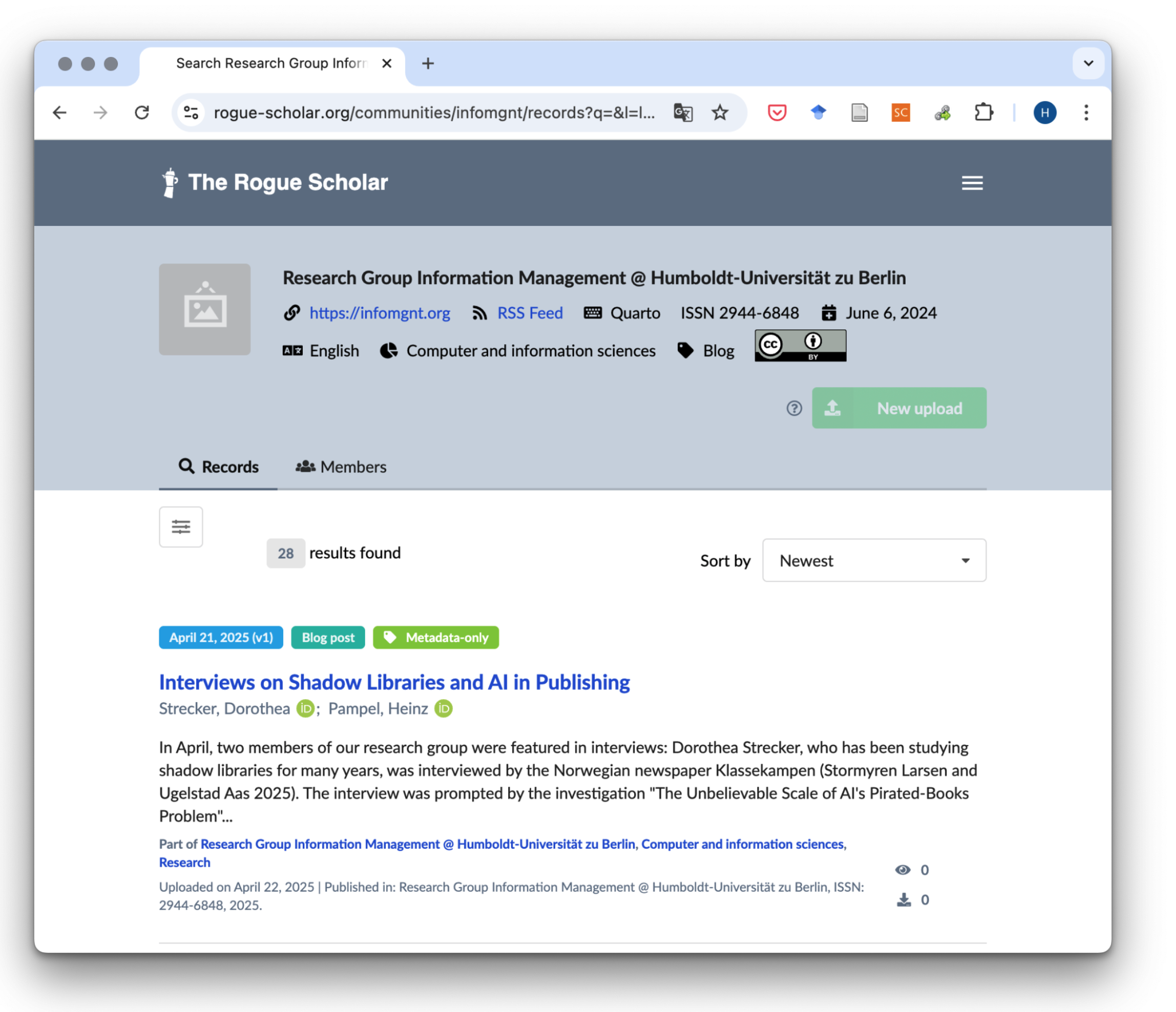Click the April 21, 2025 (v1) label
Viewport: 1176px width, 1012px height.
221,638
